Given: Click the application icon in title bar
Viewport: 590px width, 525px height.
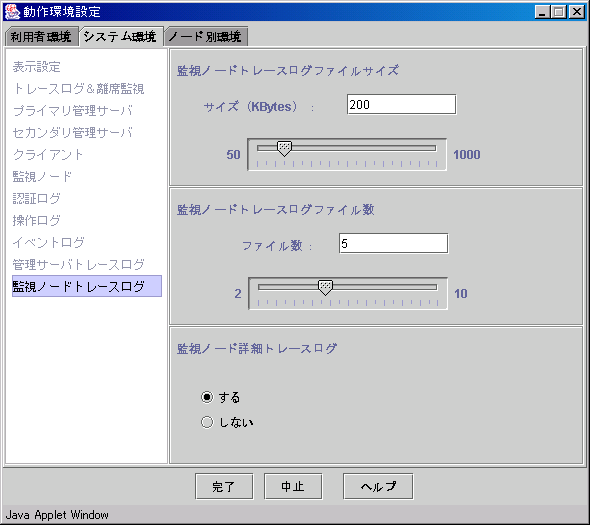Looking at the screenshot, I should tap(12, 12).
